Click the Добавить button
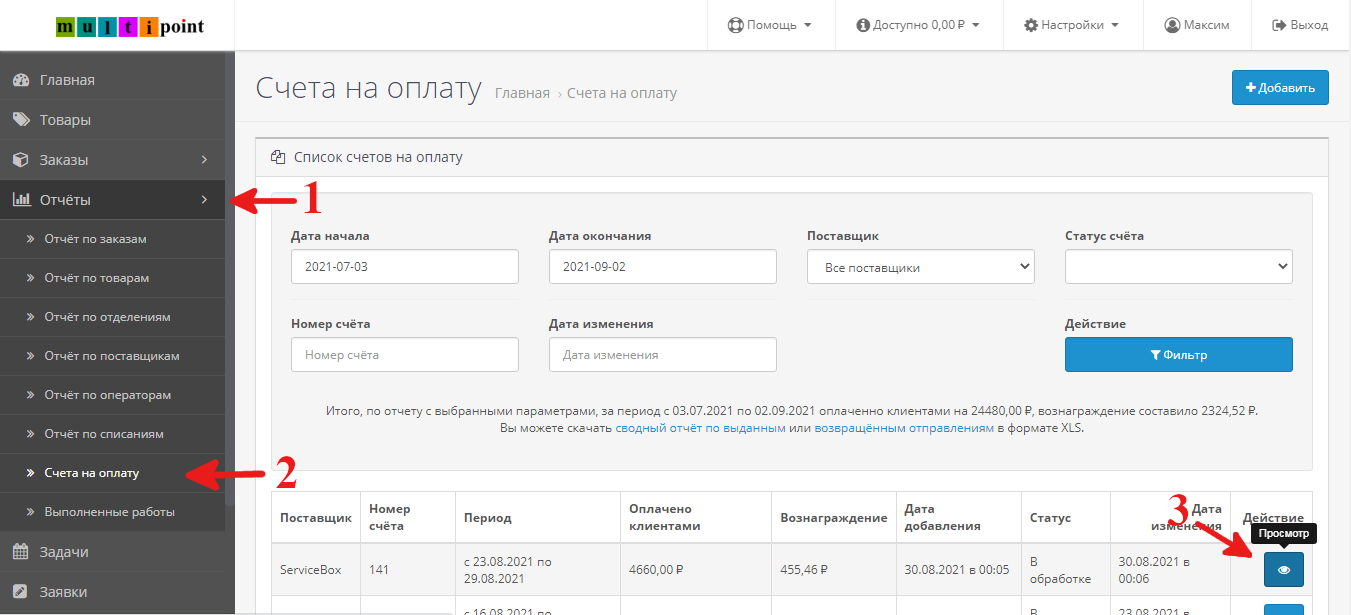The width and height of the screenshot is (1351, 615). (x=1280, y=88)
